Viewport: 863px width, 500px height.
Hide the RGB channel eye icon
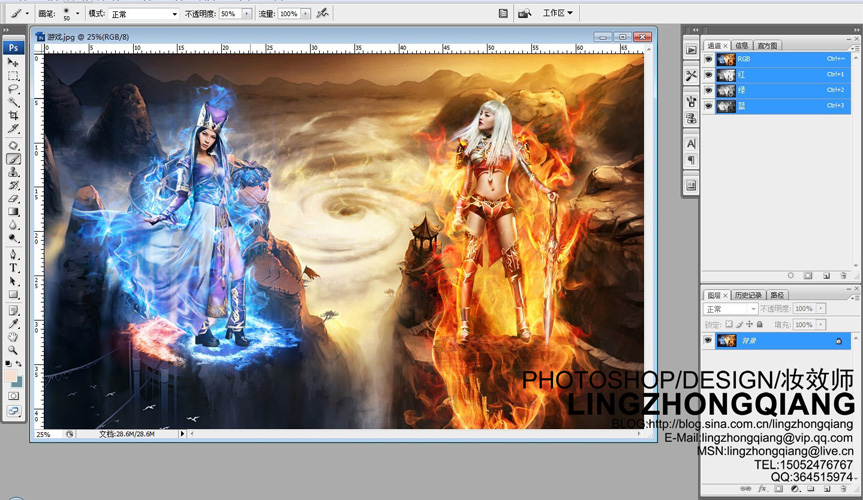709,59
